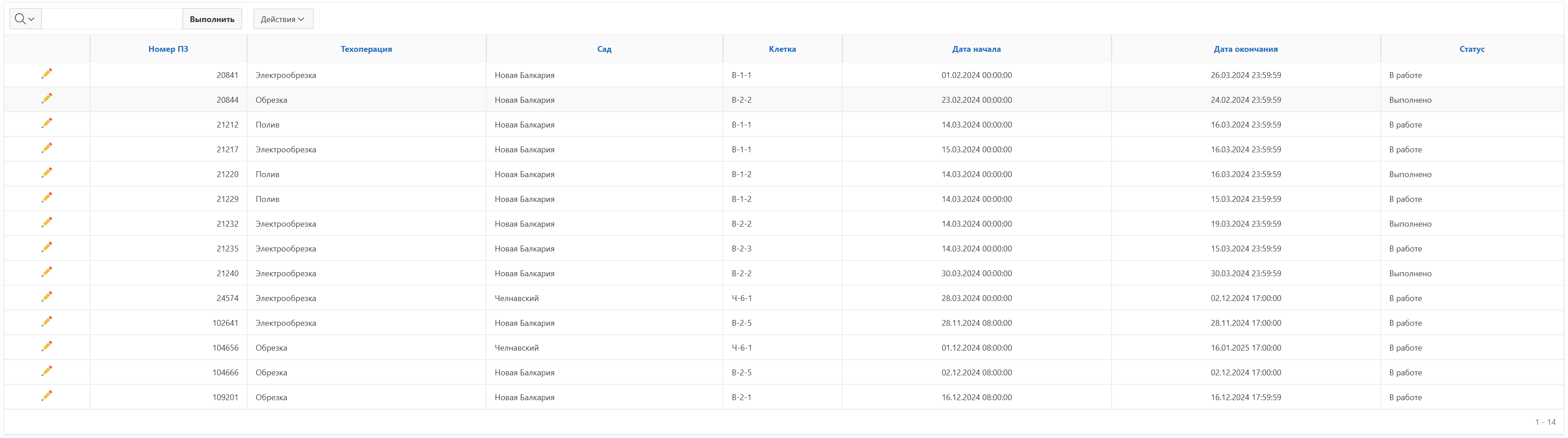
Task: Open edit form for row 21229
Action: click(x=47, y=198)
